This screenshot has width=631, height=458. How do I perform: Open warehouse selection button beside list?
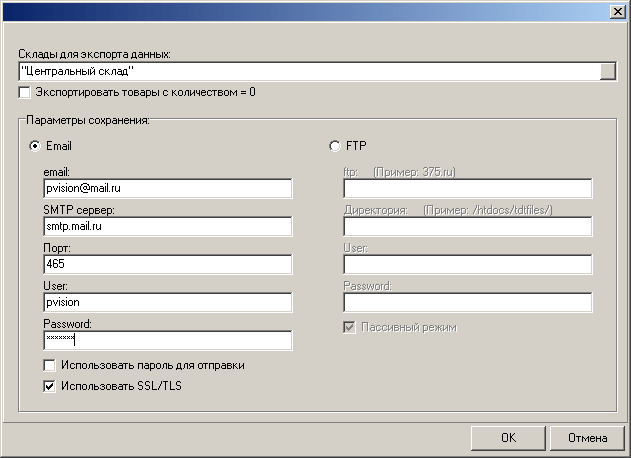(607, 71)
